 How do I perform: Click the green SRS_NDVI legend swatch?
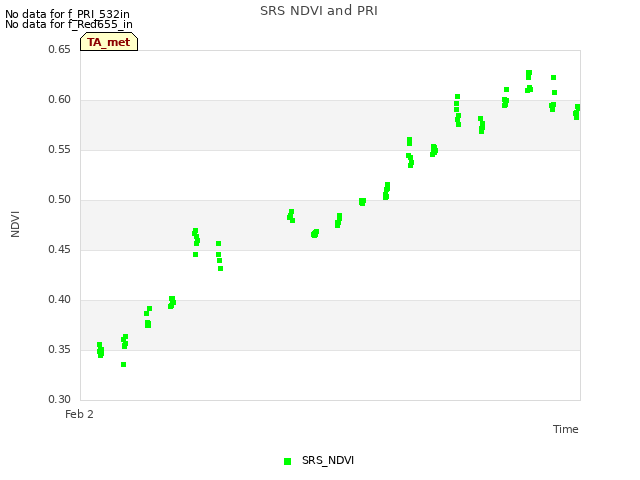(x=287, y=461)
